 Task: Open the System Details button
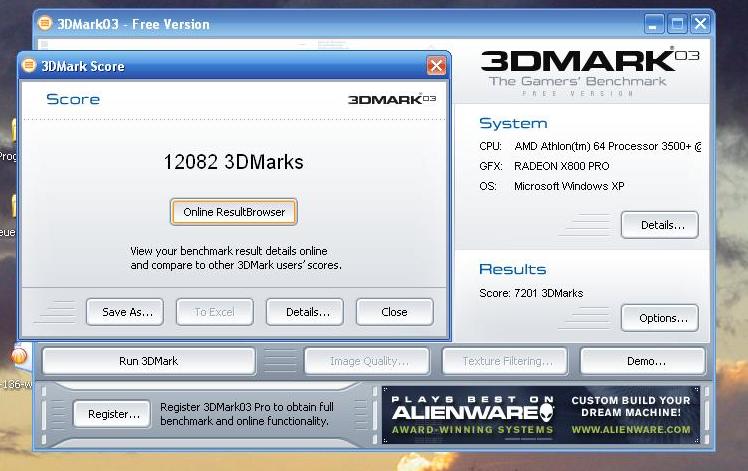[660, 225]
